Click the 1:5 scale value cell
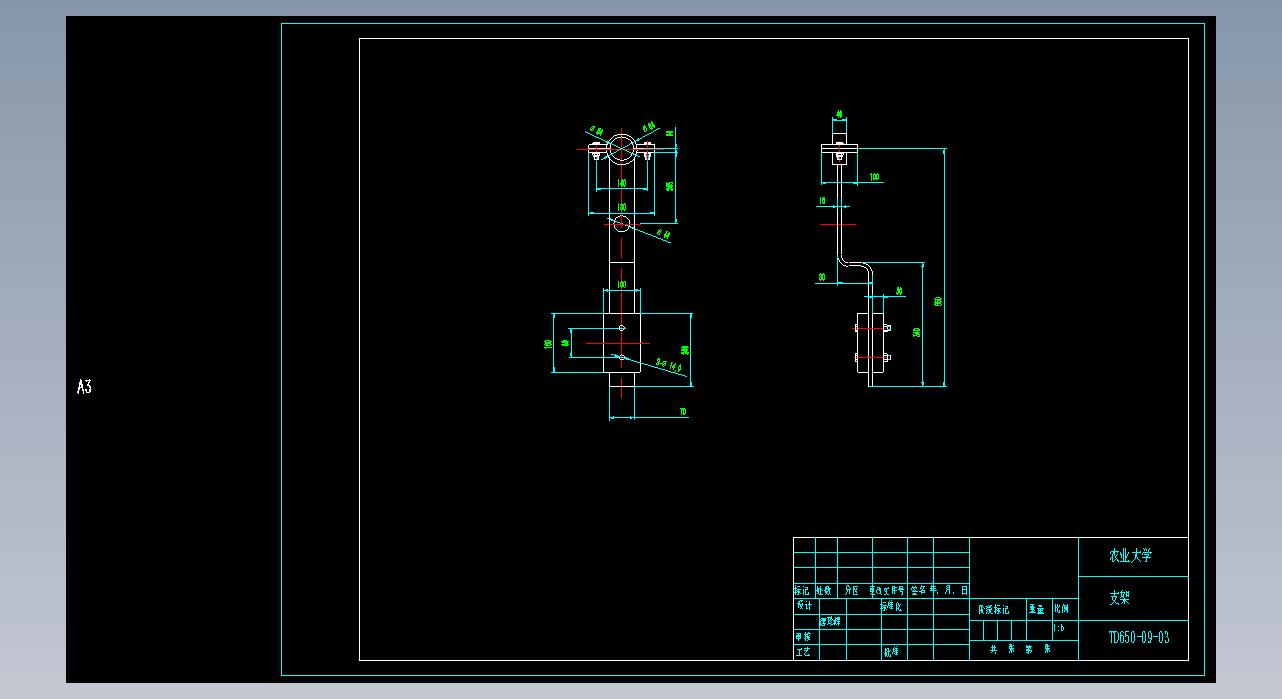Screen dimensions: 1282x699 (x=1058, y=629)
